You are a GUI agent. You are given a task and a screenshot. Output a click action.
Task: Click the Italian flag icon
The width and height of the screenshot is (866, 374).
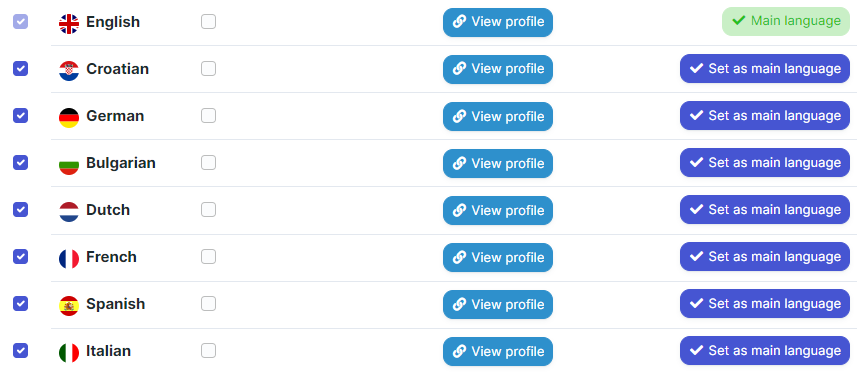click(x=69, y=352)
